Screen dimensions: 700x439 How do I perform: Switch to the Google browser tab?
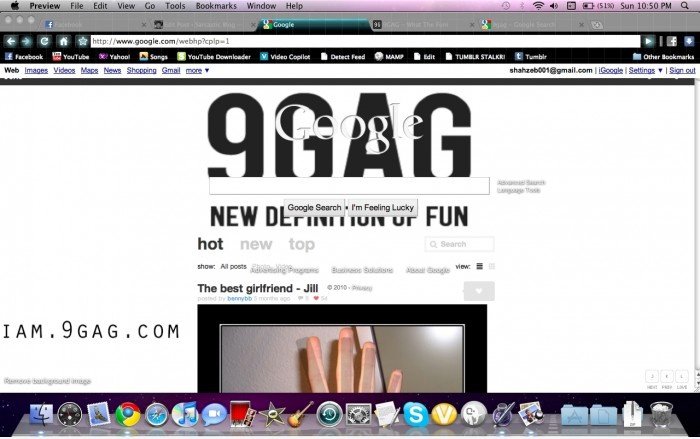click(x=313, y=25)
